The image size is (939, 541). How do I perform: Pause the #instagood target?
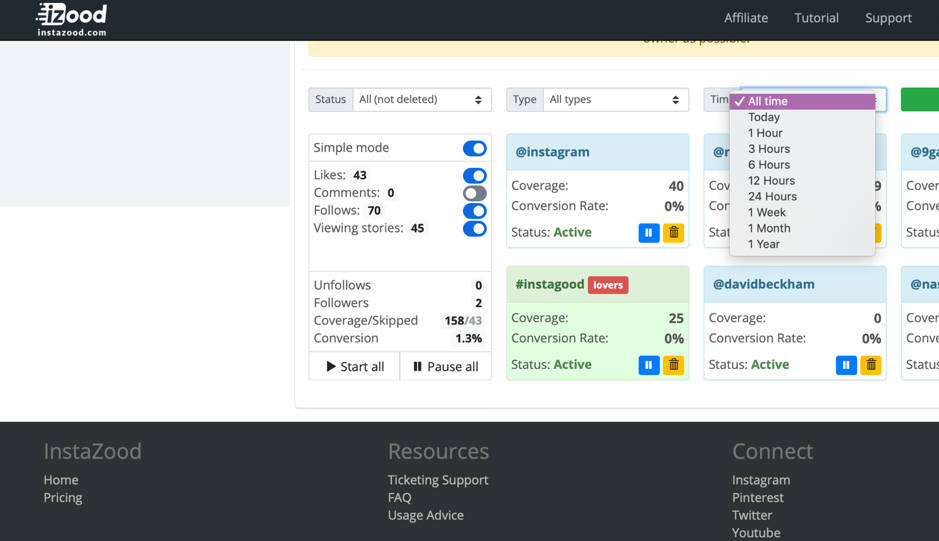coord(649,365)
